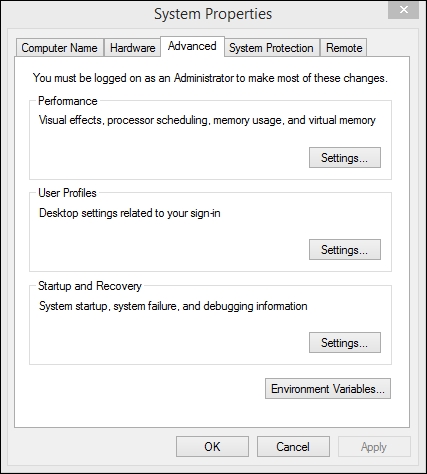Viewport: 427px width, 474px height.
Task: Click the desktop settings sign-in description
Action: tap(130, 213)
